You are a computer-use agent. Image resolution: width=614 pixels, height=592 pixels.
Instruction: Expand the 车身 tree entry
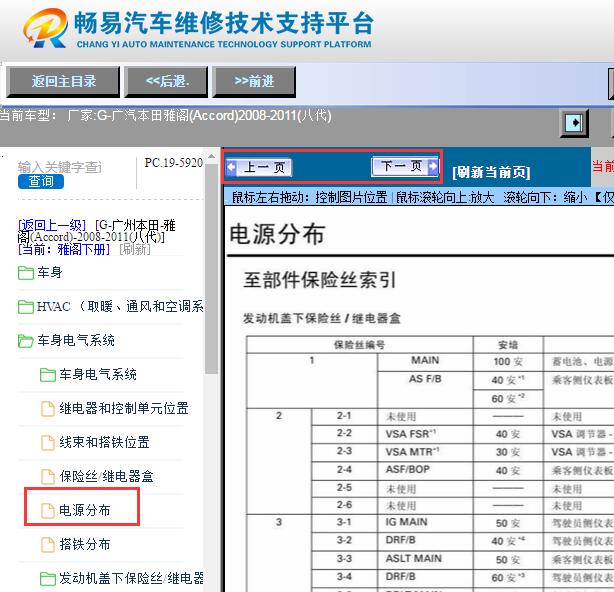pos(50,273)
